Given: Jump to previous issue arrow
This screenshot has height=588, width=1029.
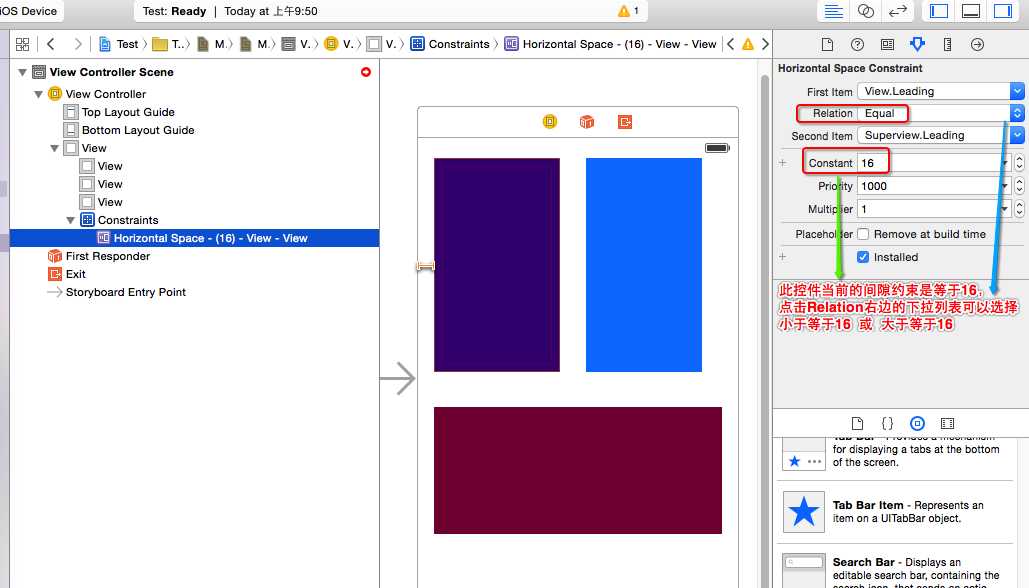Looking at the screenshot, I should click(x=730, y=44).
